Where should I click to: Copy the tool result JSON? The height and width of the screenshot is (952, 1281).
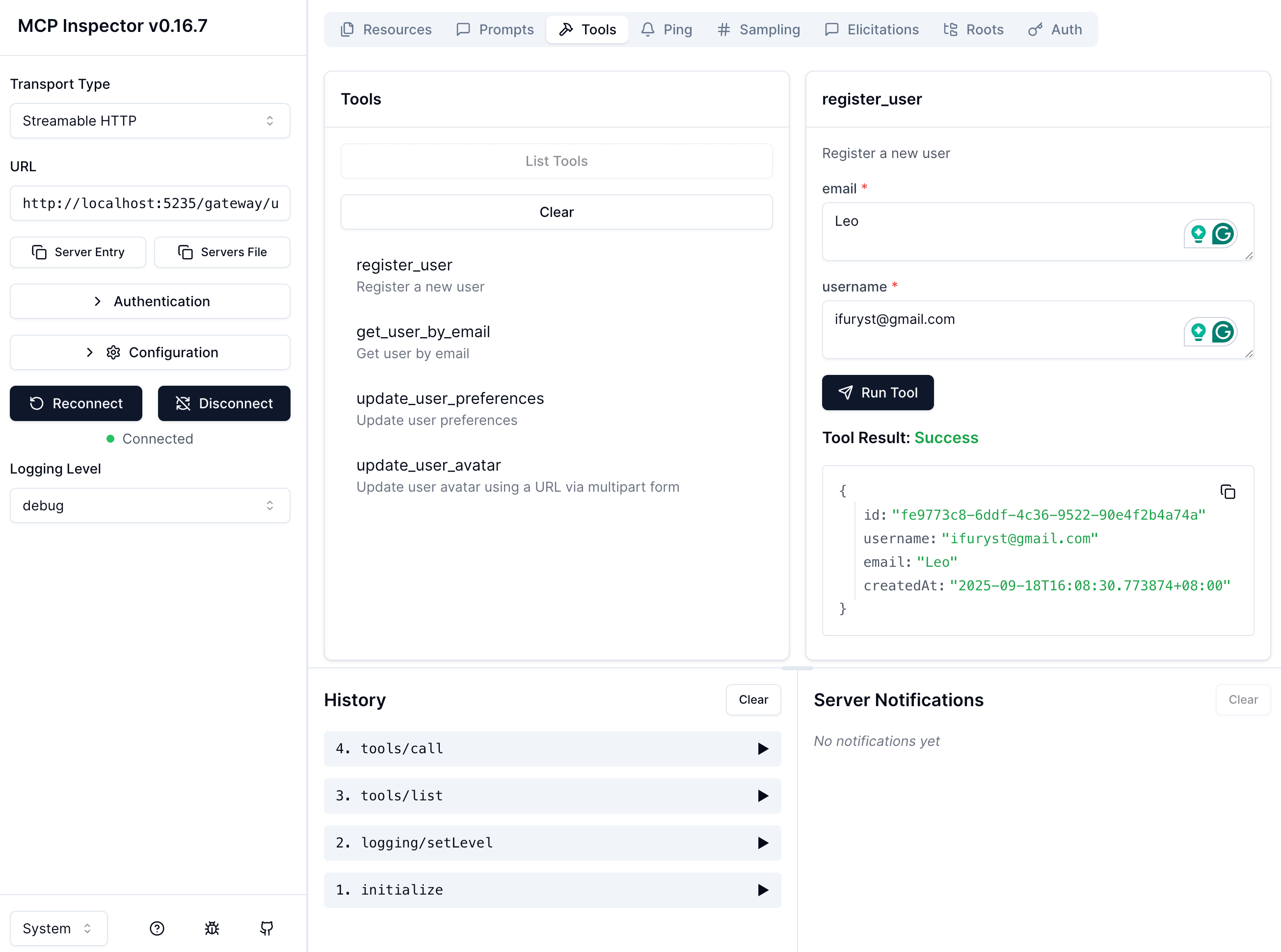[x=1228, y=492]
